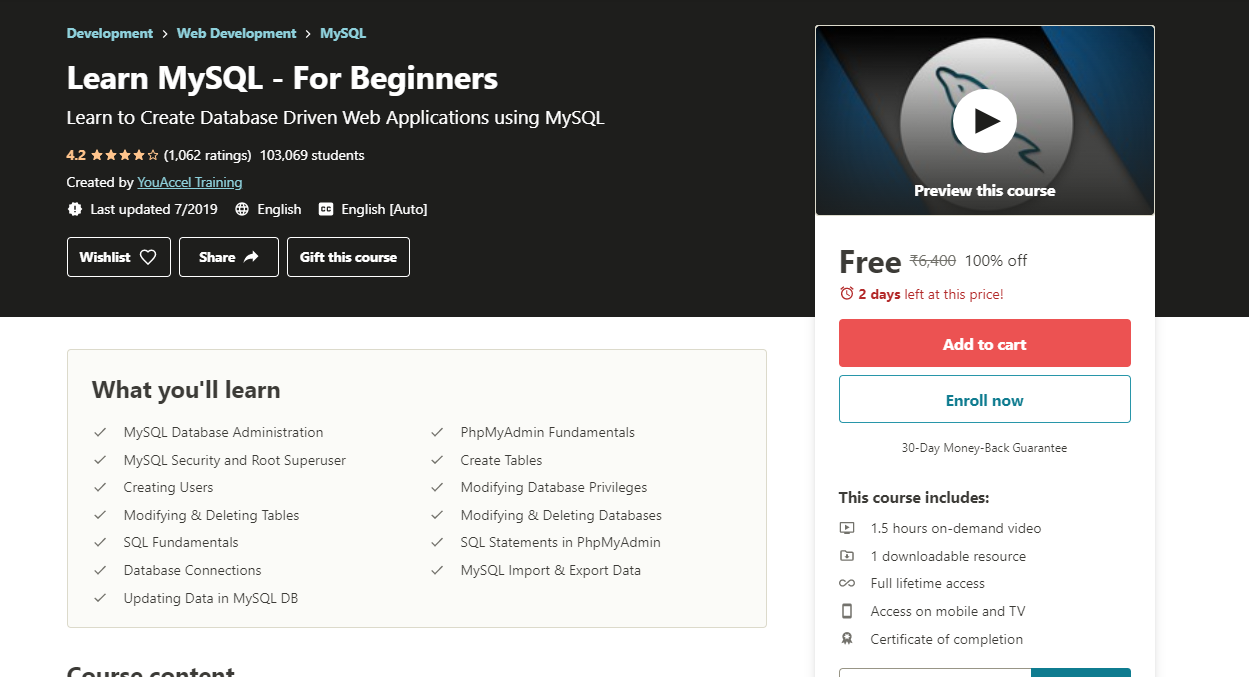1249x688 pixels.
Task: Click the downloadable resource folder icon
Action: pyautogui.click(x=847, y=556)
